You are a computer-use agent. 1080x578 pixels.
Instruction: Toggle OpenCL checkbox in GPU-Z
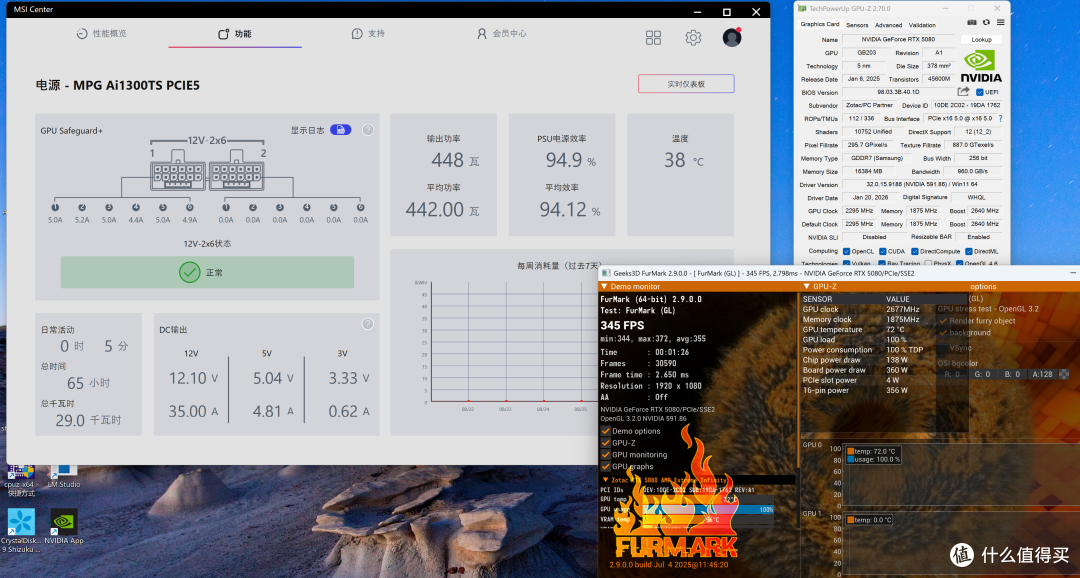click(847, 251)
